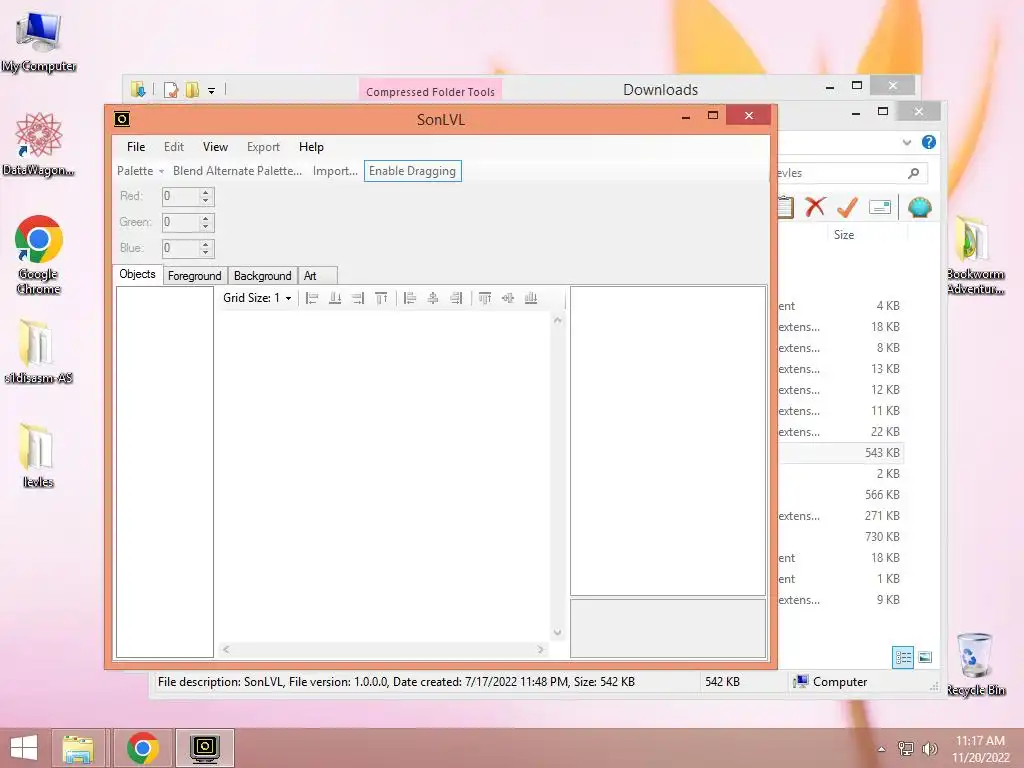Click Downloads window quick-access properties icon
Screen dimensions: 1024x768
click(171, 90)
